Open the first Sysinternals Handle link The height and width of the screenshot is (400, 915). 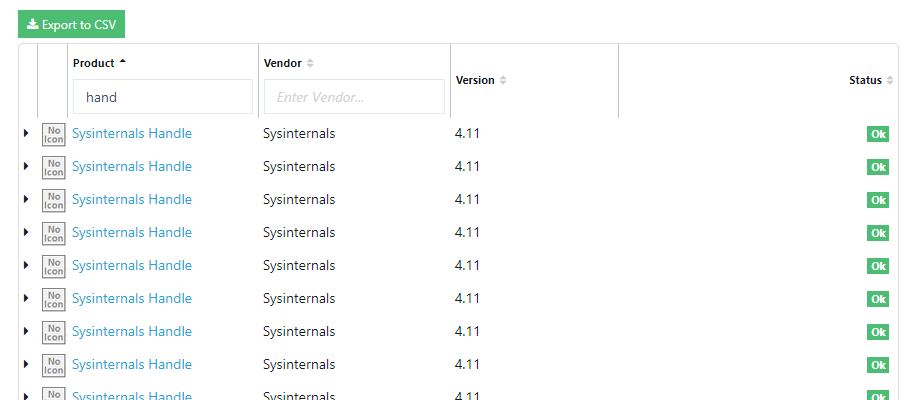(x=132, y=134)
